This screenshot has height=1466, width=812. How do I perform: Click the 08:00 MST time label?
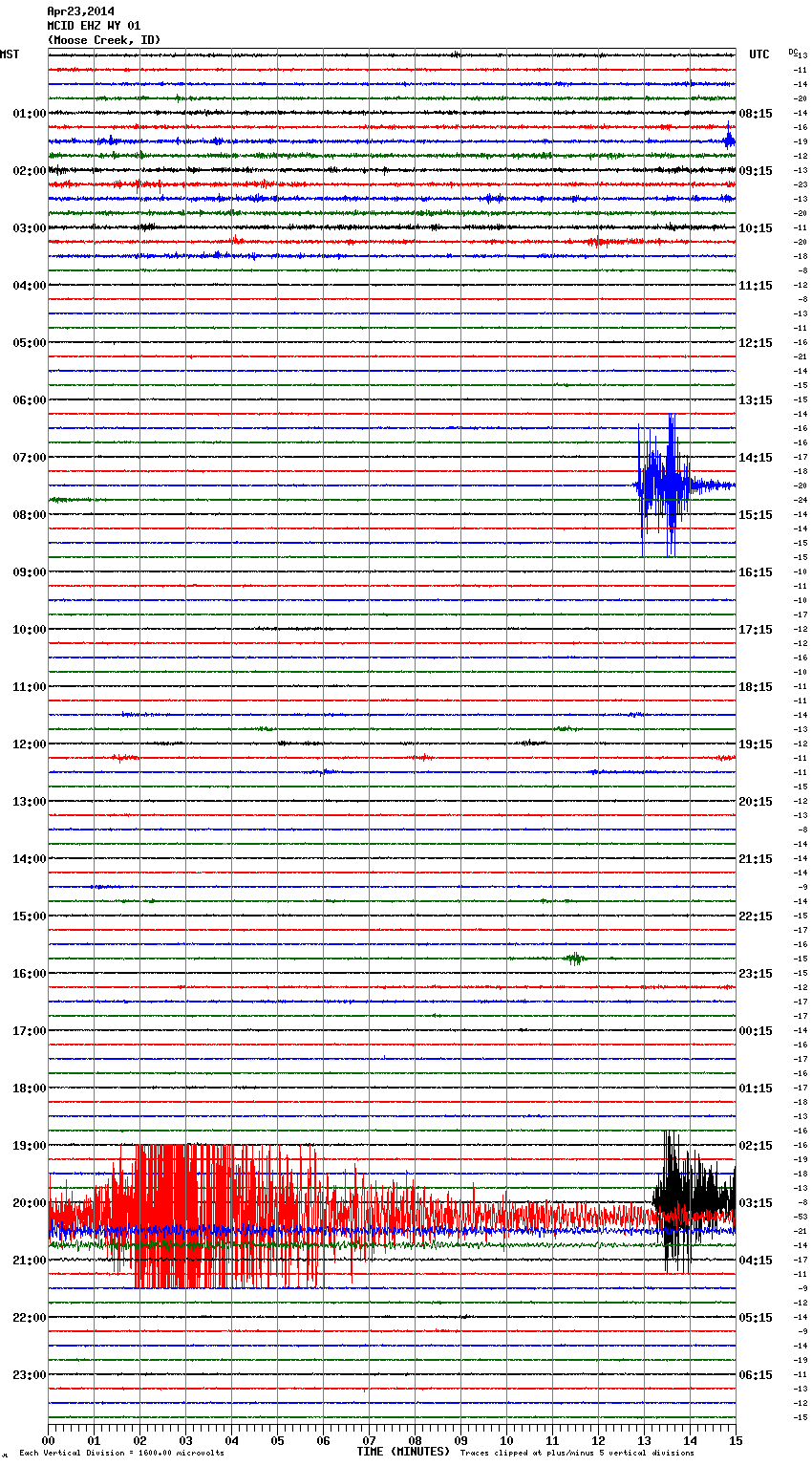point(30,515)
